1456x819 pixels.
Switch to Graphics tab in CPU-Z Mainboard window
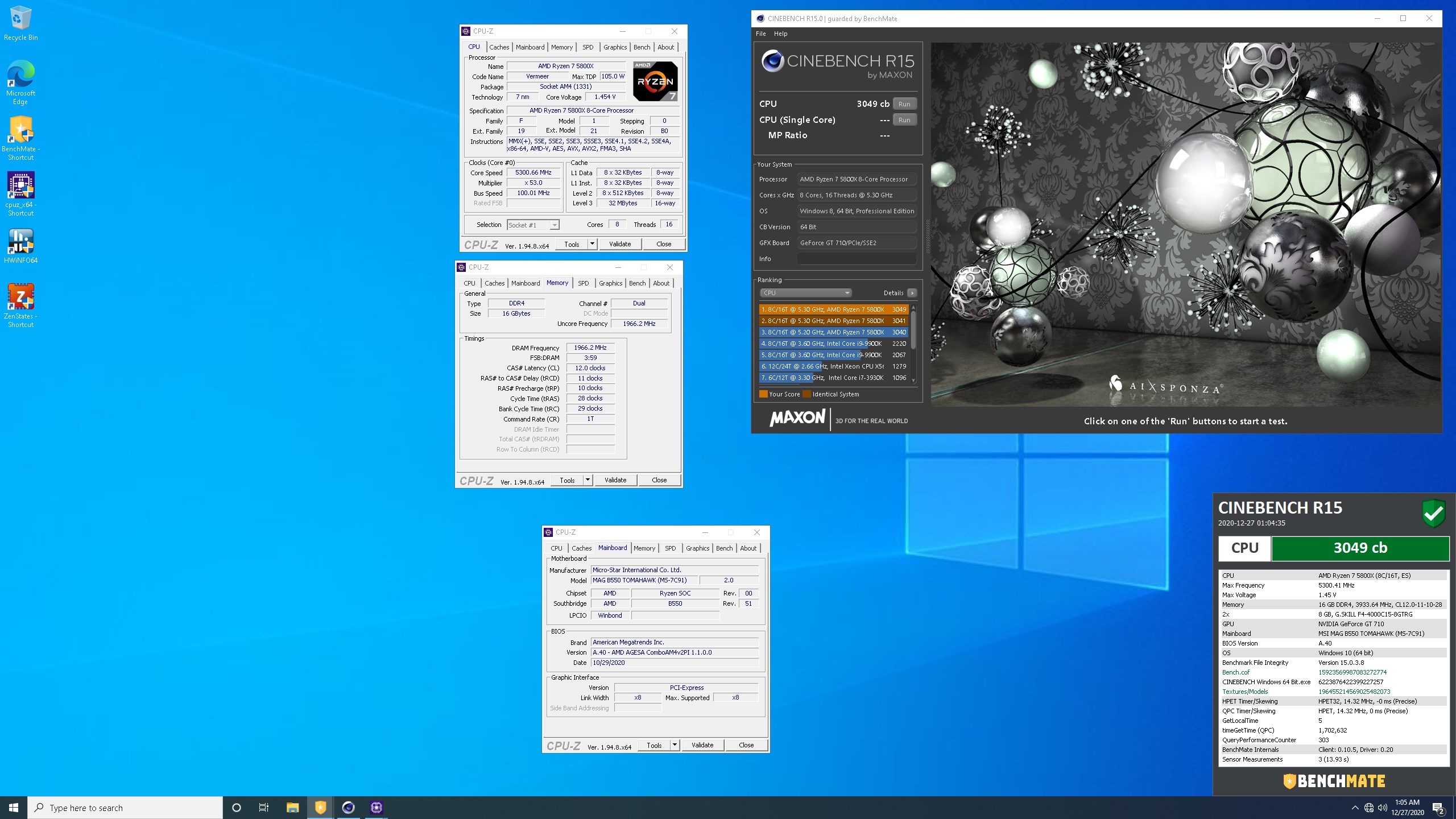[697, 548]
